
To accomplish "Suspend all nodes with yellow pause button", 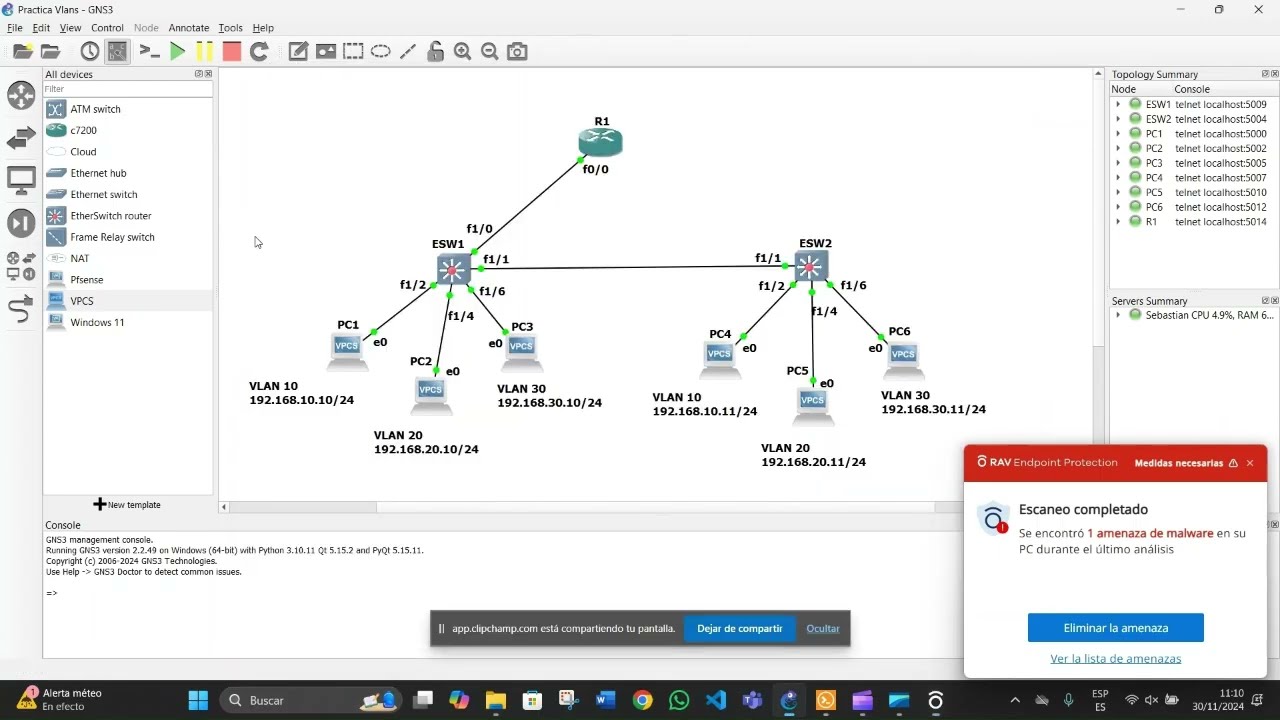I will (204, 51).
